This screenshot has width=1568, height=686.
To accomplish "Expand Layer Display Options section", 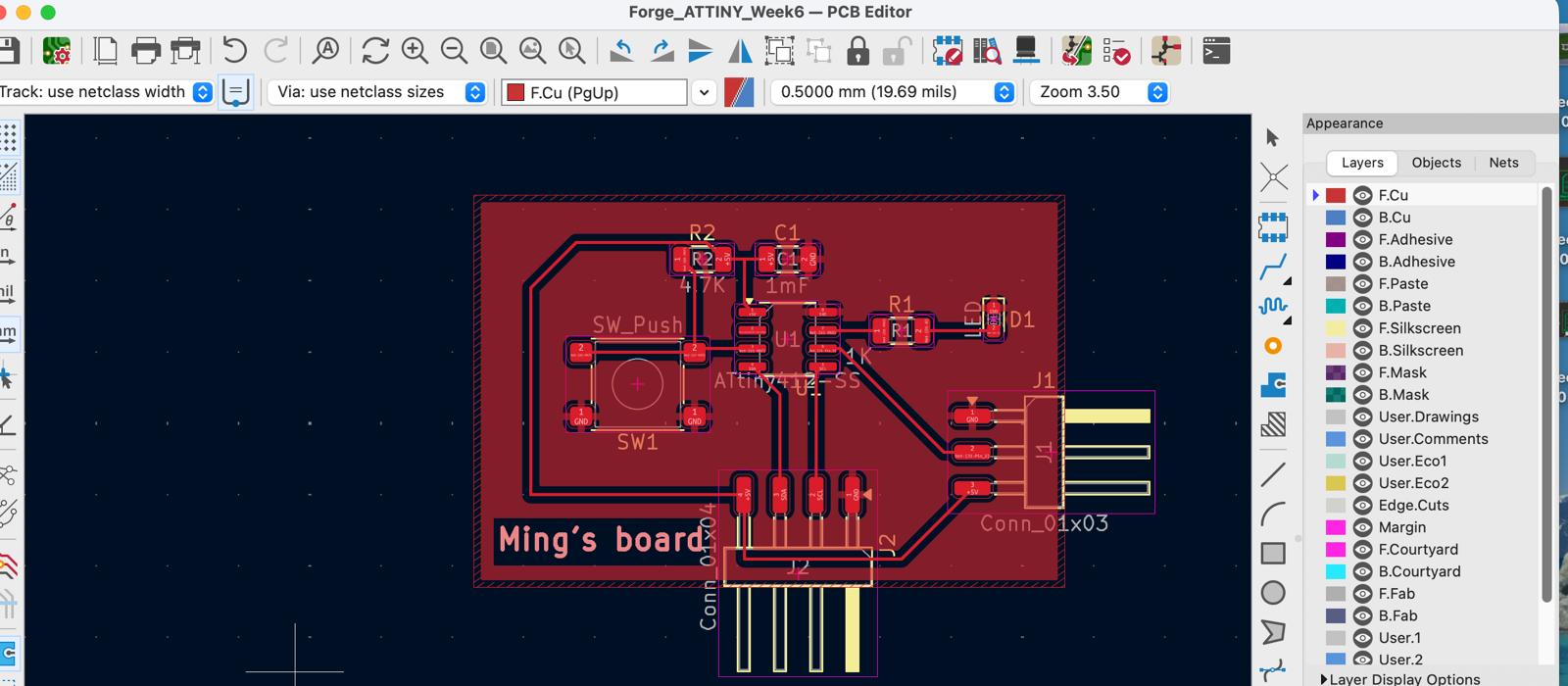I will (1324, 679).
